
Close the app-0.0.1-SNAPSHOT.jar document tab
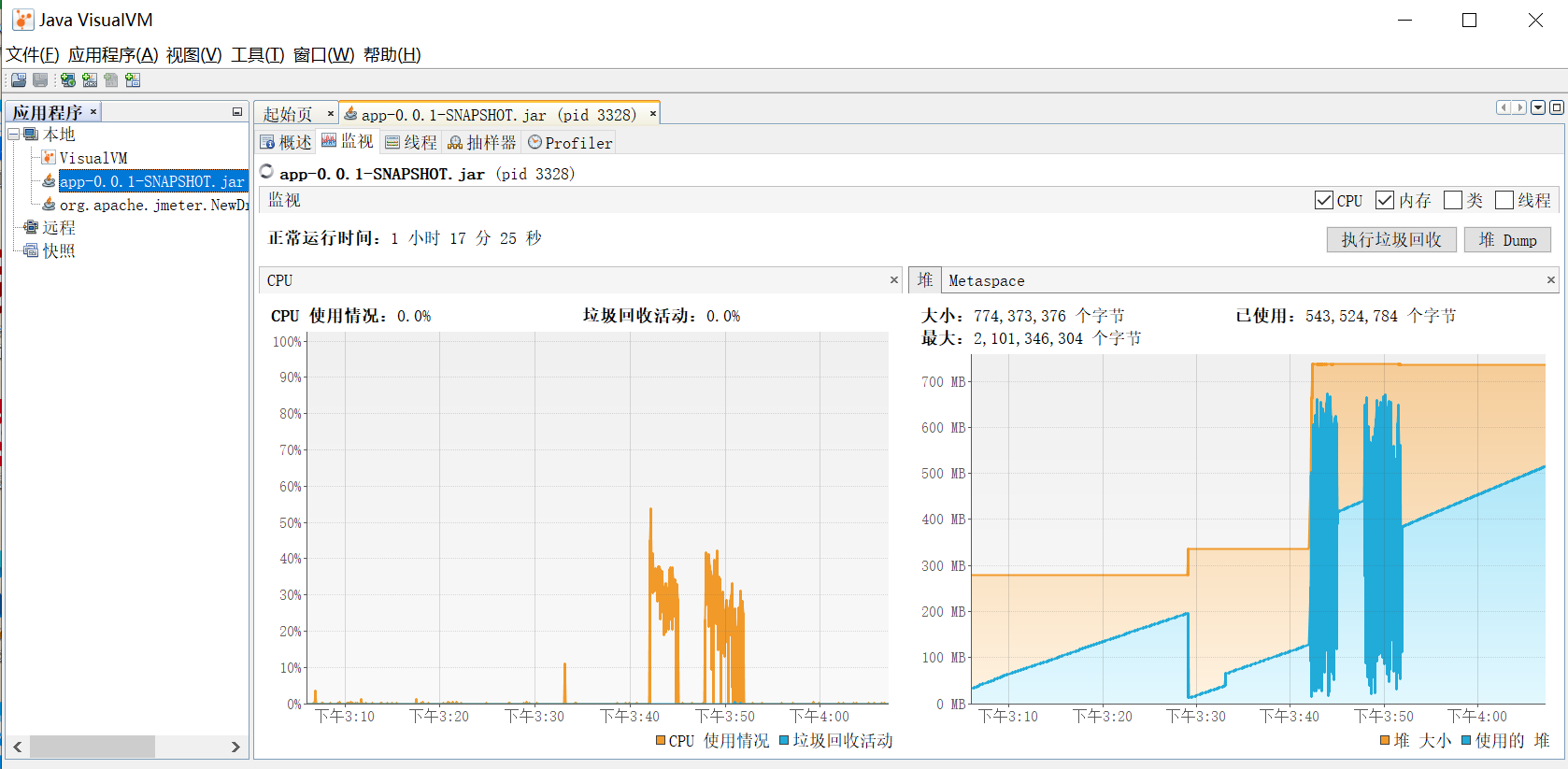tap(653, 114)
